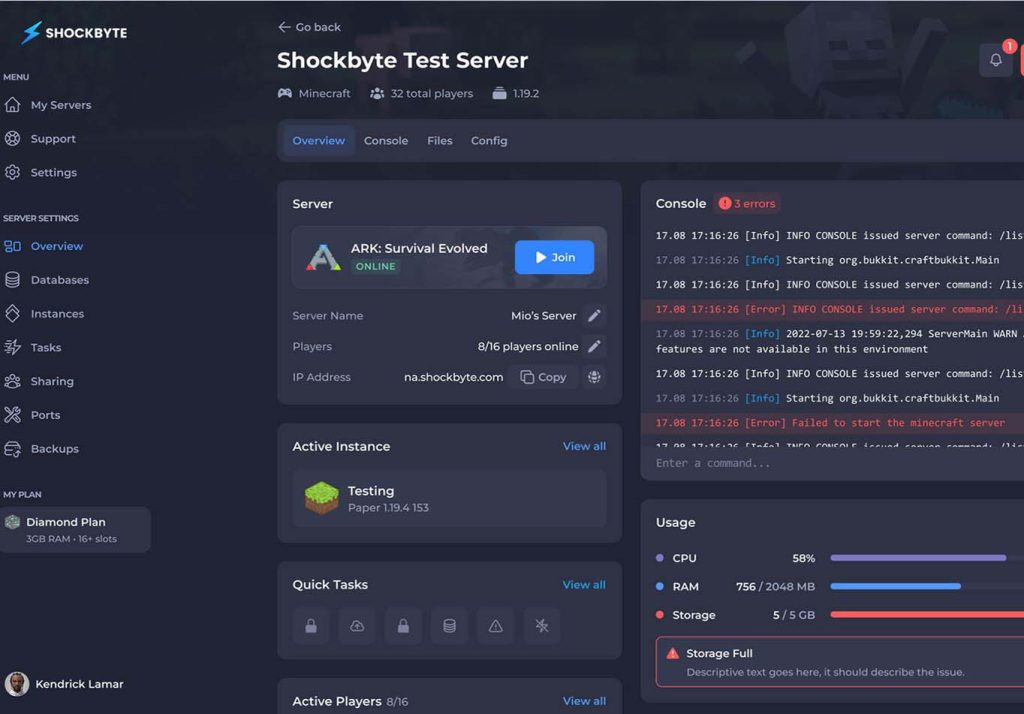Click the Backups icon
This screenshot has height=714, width=1024.
pyautogui.click(x=12, y=449)
